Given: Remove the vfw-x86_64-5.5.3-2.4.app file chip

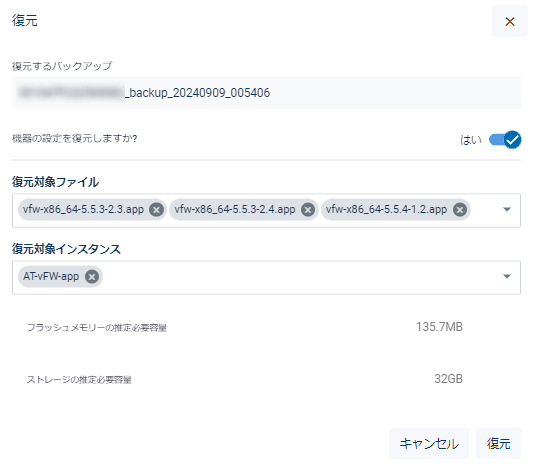Looking at the screenshot, I should tap(308, 209).
